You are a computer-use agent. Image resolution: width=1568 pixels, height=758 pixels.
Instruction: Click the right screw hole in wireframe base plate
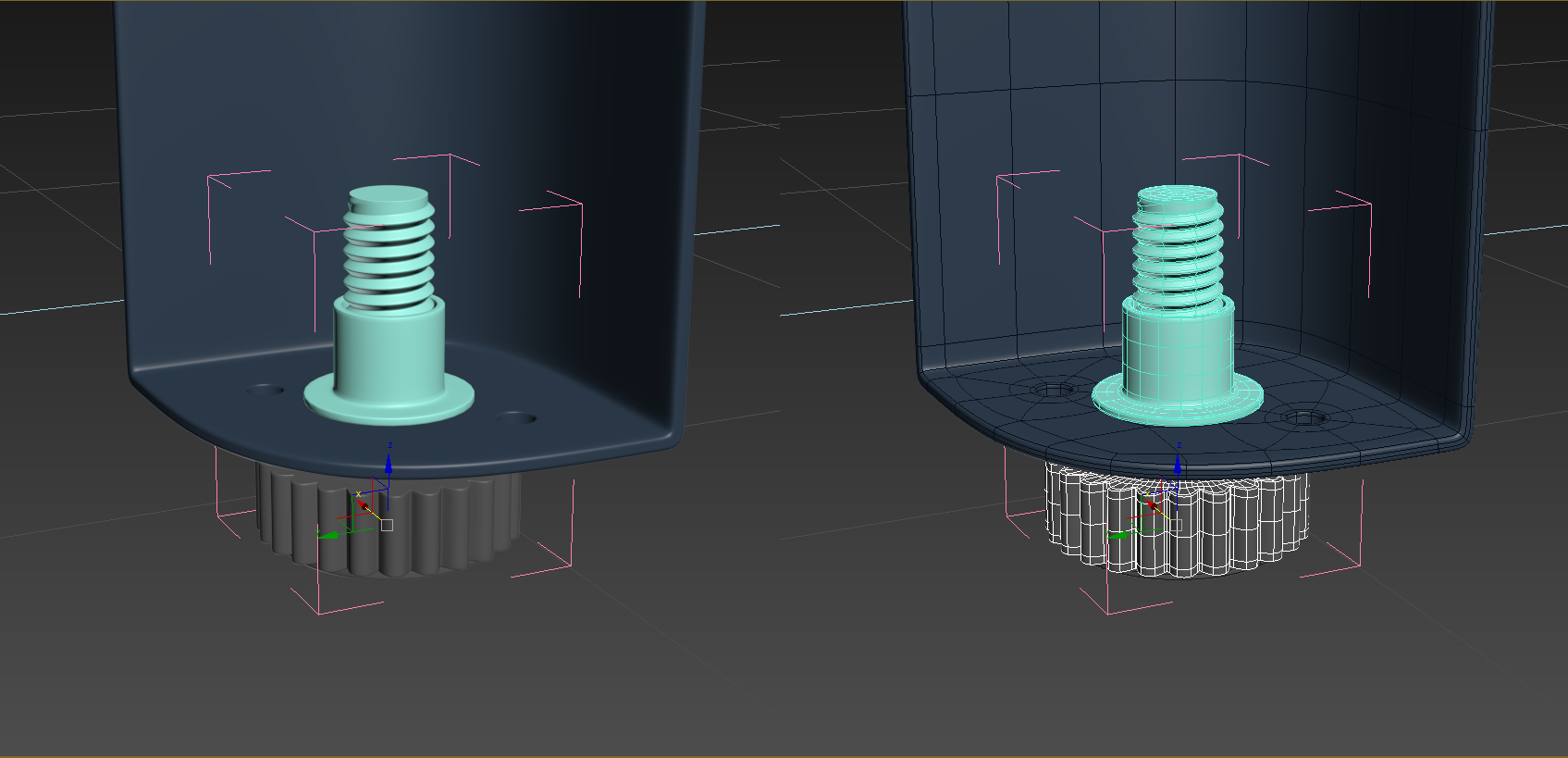click(x=1304, y=418)
